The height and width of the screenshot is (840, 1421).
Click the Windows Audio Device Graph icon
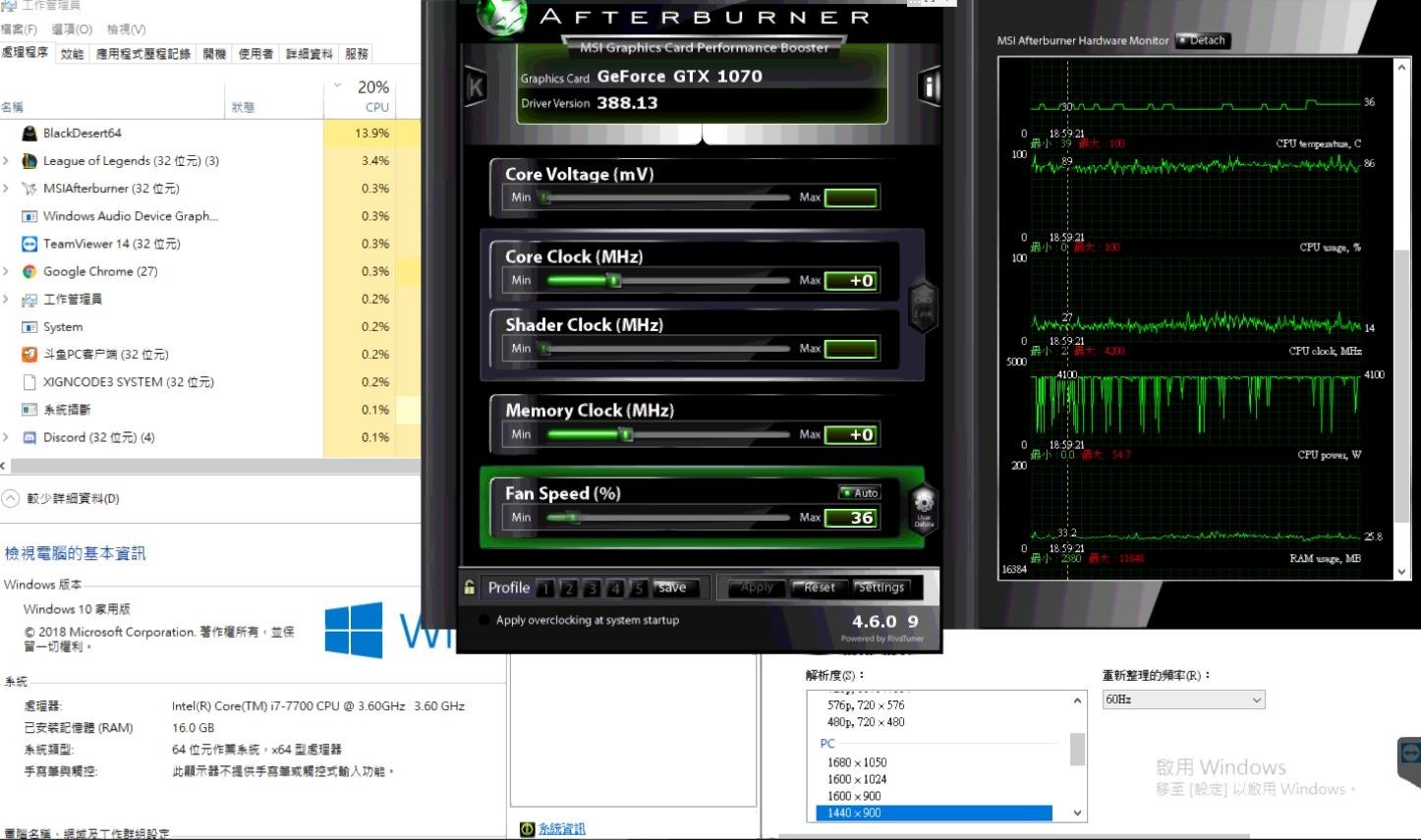click(x=29, y=216)
